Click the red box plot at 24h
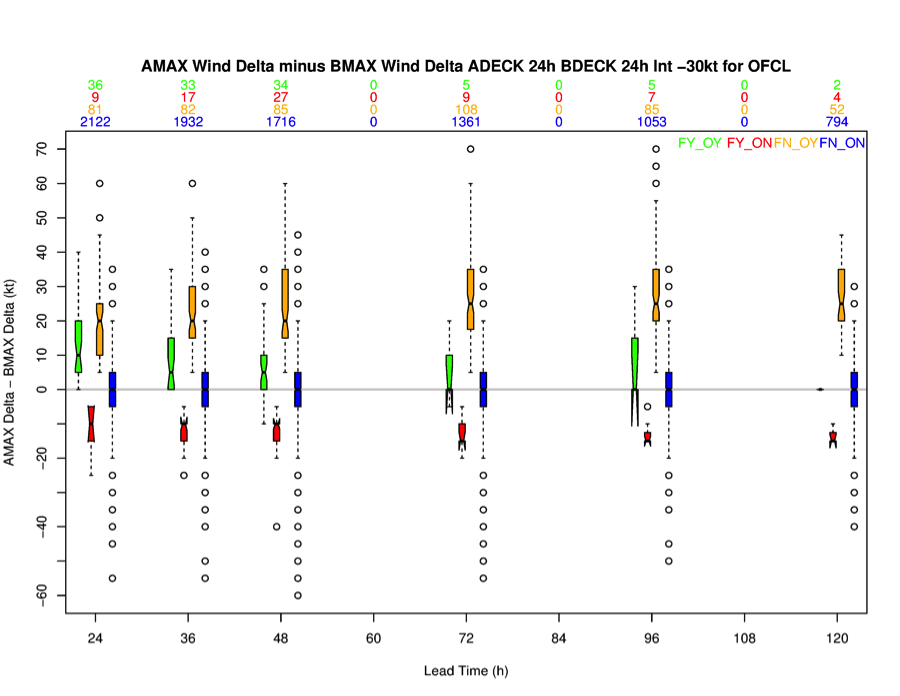Image resolution: width=900 pixels, height=696 pixels. click(91, 424)
